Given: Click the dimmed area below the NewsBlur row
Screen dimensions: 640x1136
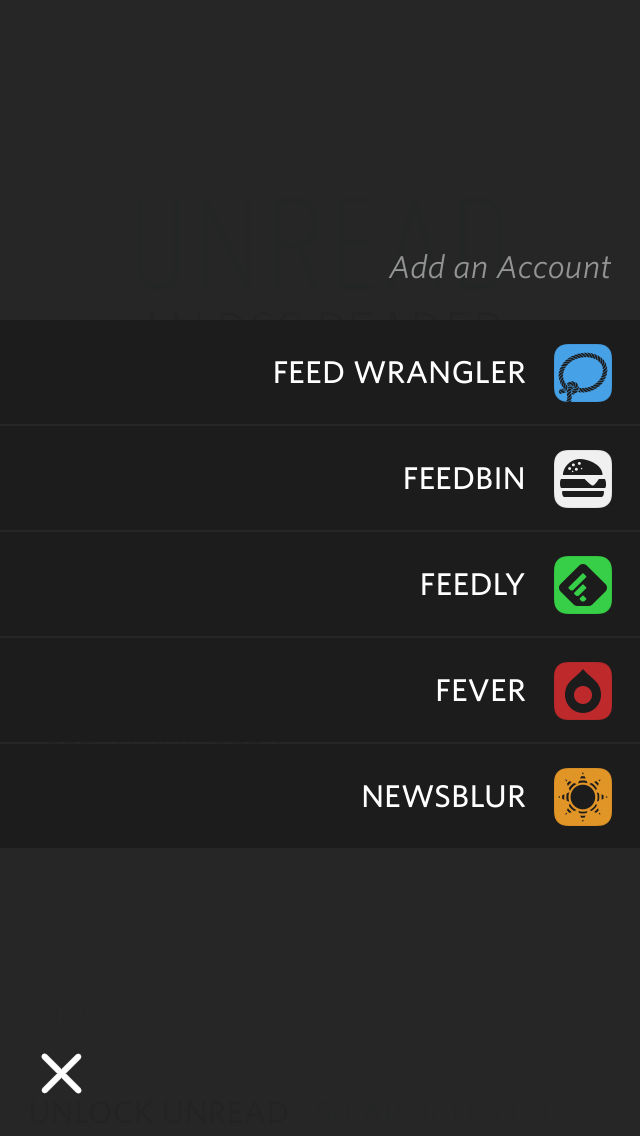Looking at the screenshot, I should tap(320, 940).
